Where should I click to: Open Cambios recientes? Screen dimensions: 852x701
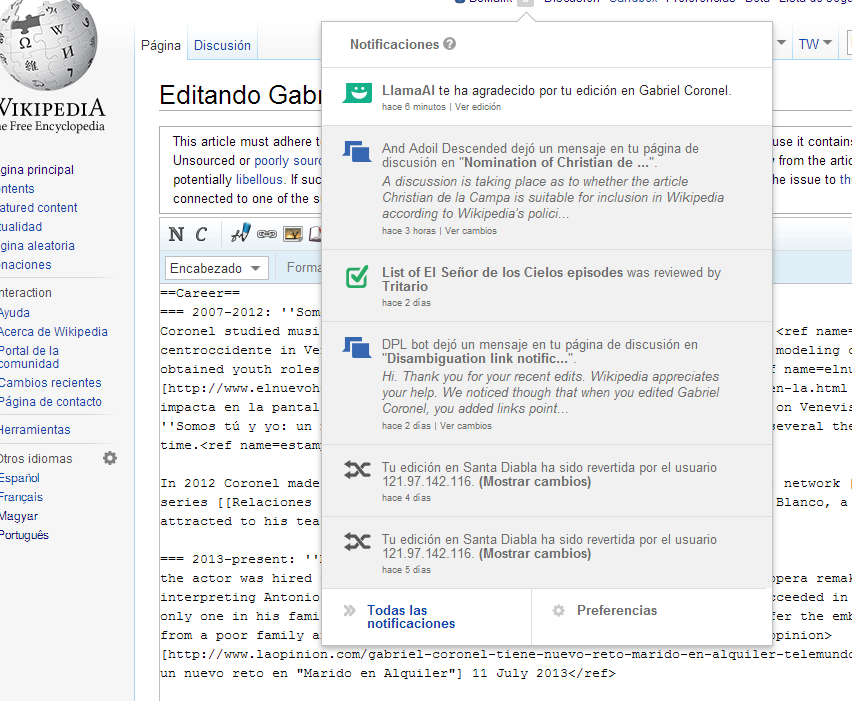point(50,383)
